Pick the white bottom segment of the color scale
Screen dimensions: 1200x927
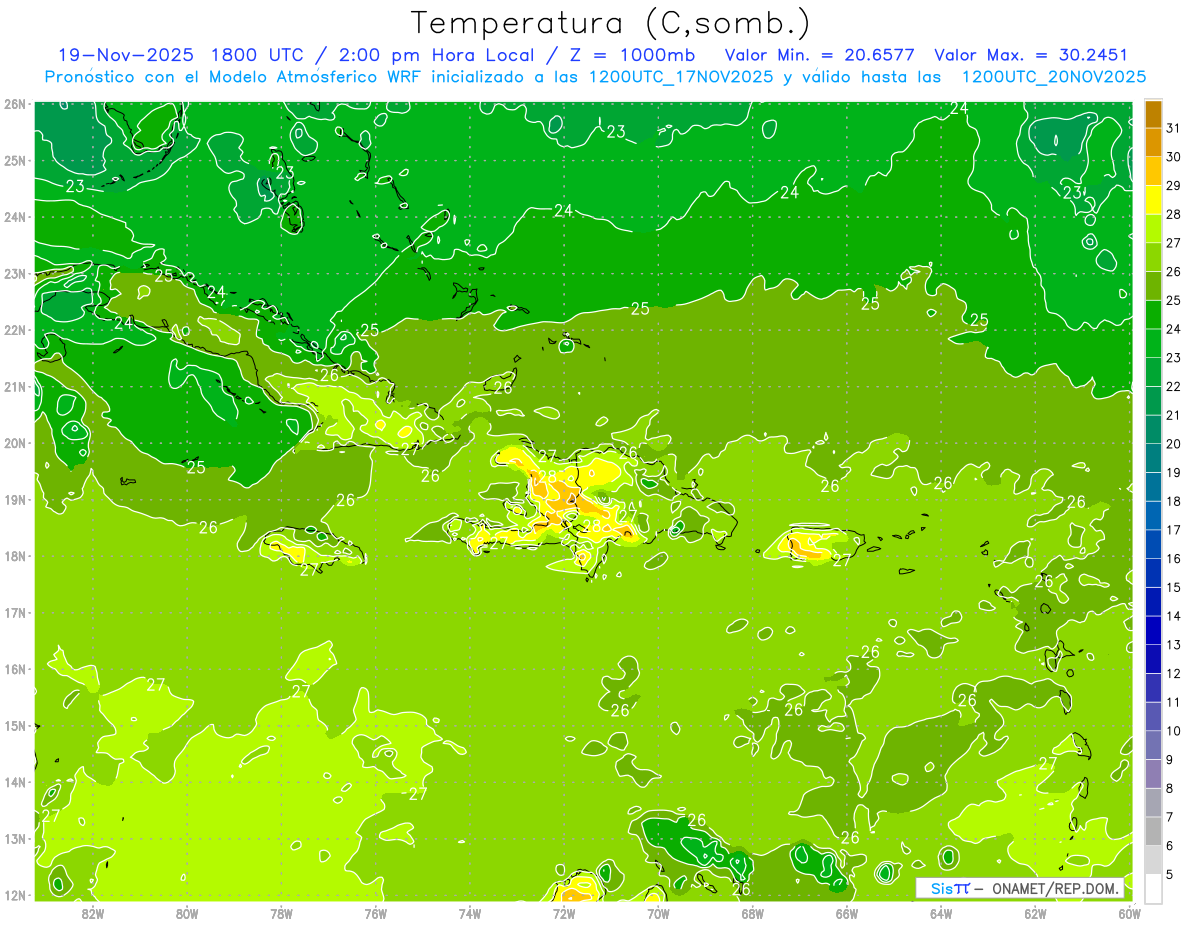coord(1153,888)
